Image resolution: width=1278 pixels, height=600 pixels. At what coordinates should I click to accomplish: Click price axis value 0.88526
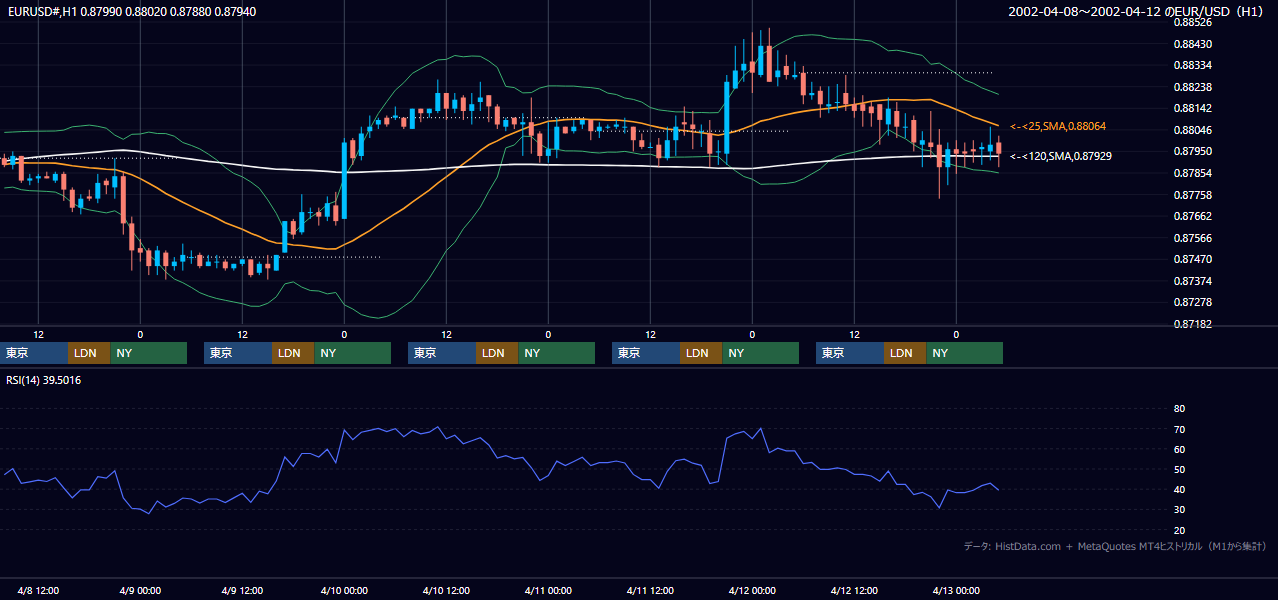coord(1192,22)
